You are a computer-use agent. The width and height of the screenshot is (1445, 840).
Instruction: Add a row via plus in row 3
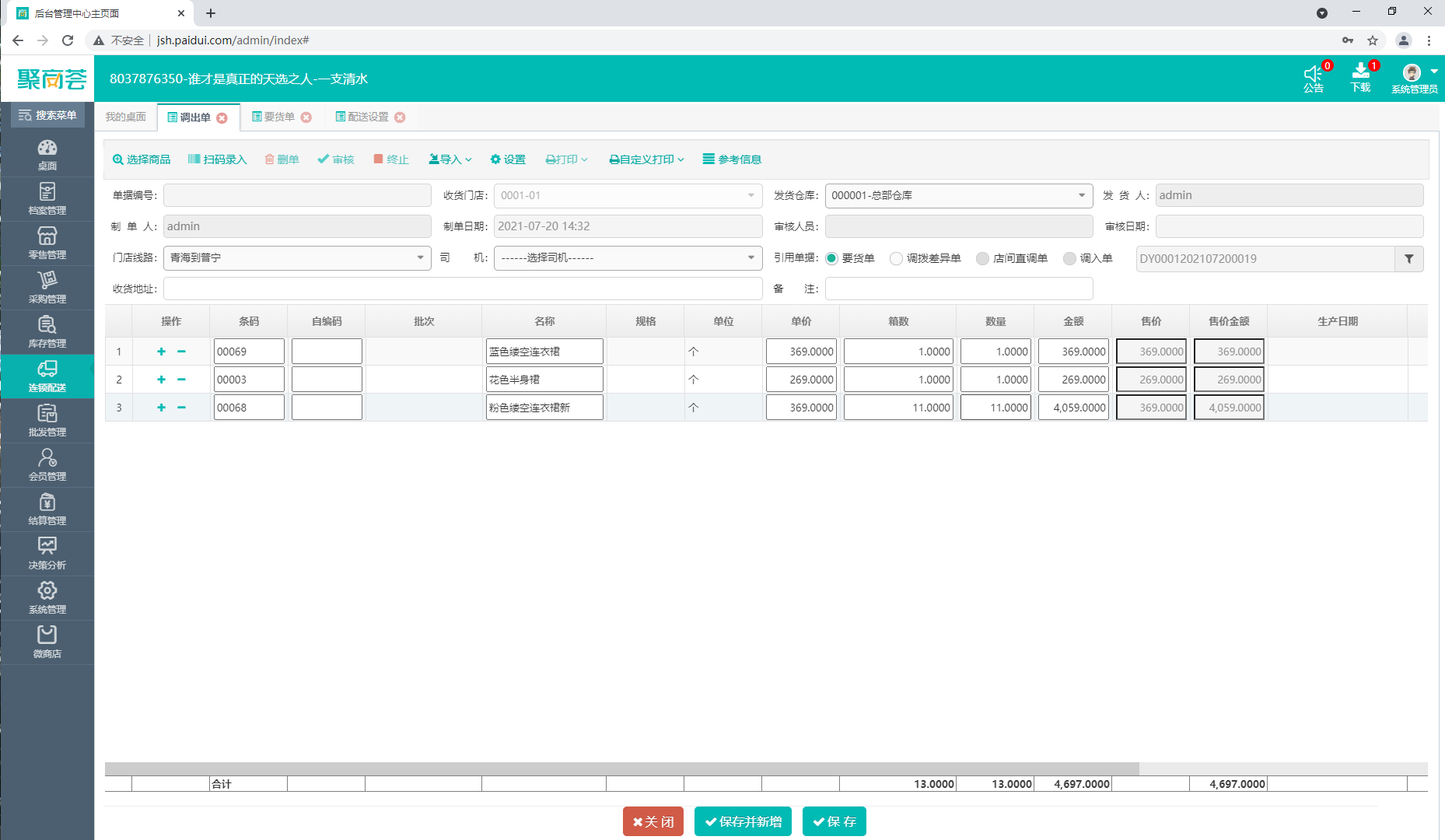point(162,408)
